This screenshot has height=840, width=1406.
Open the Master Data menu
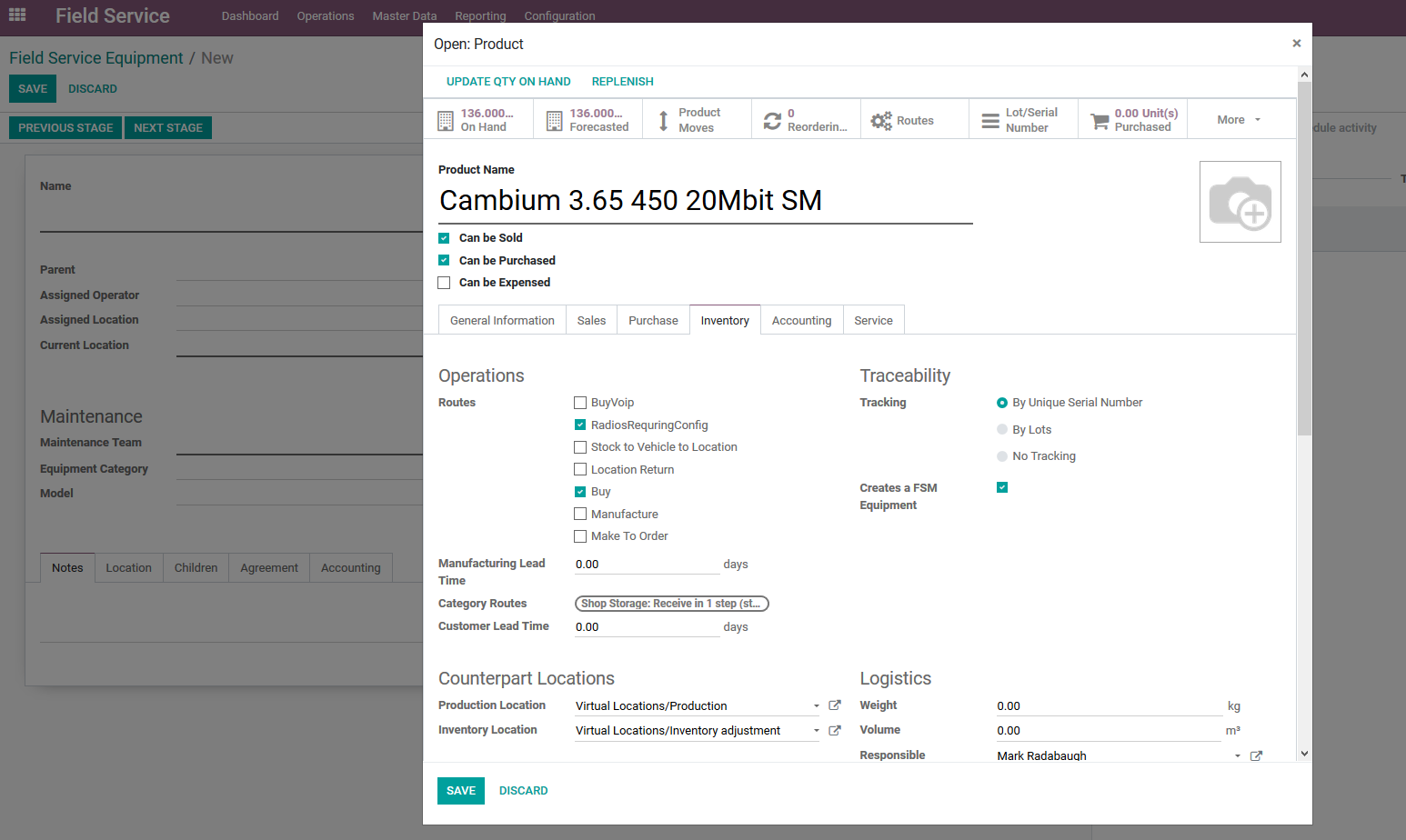[404, 15]
